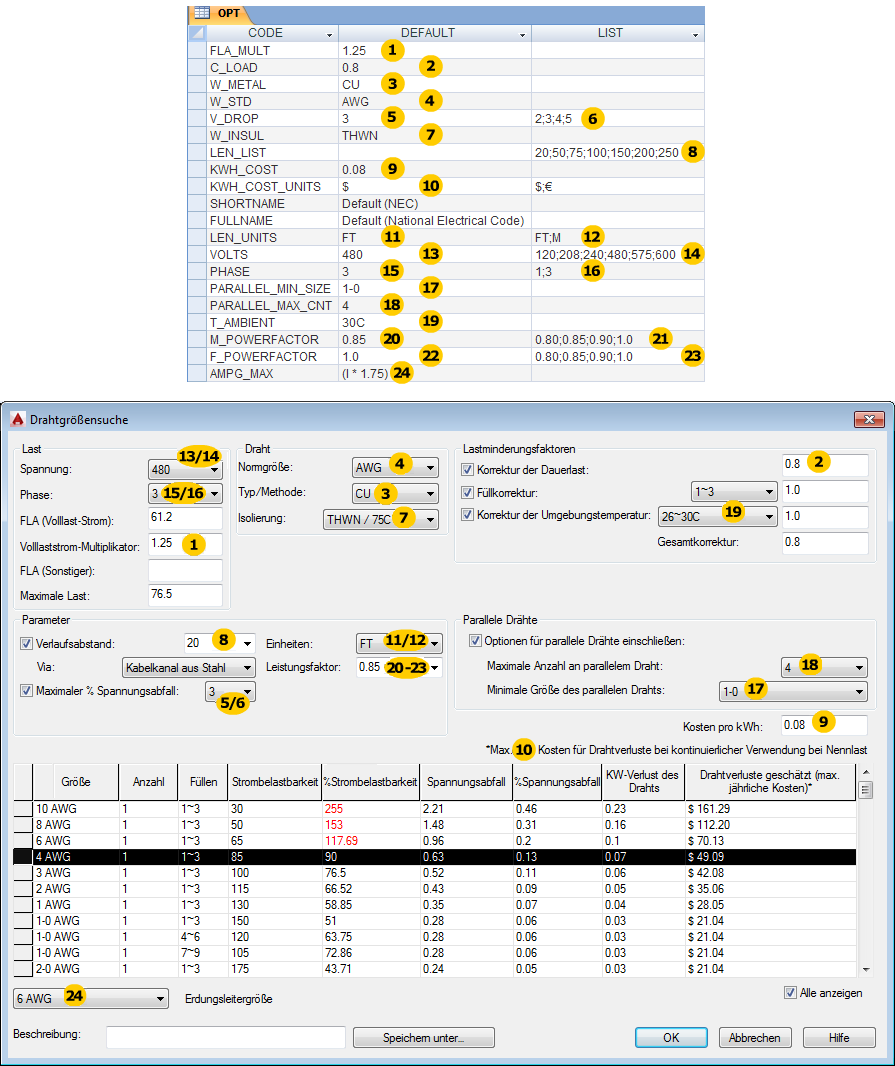Click the Hilfe button

(839, 1037)
